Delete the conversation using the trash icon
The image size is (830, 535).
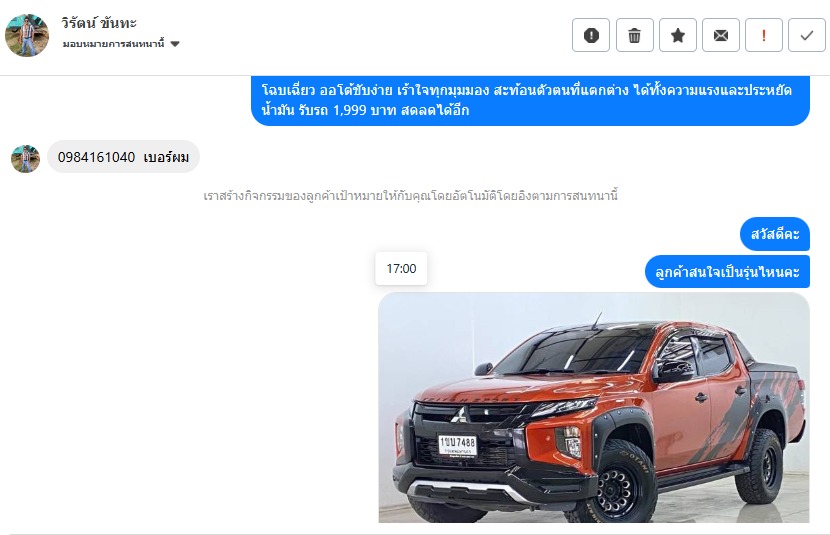click(634, 35)
